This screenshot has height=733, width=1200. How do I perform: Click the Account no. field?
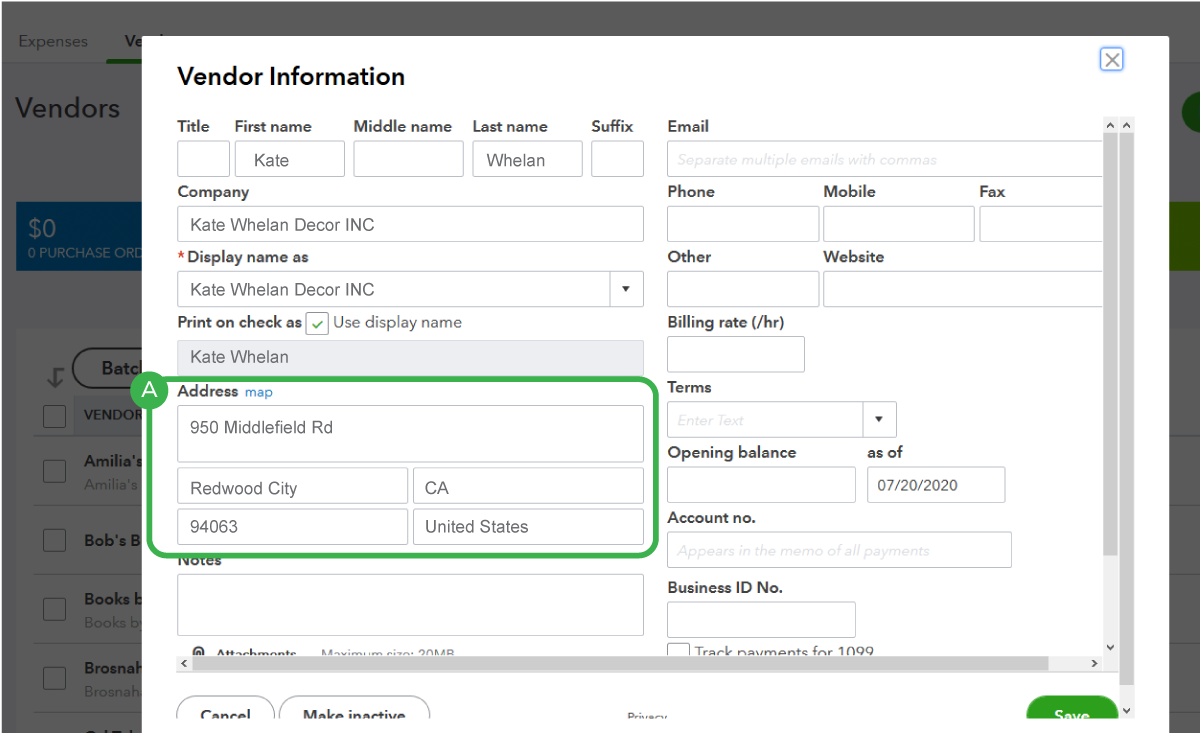pos(839,550)
